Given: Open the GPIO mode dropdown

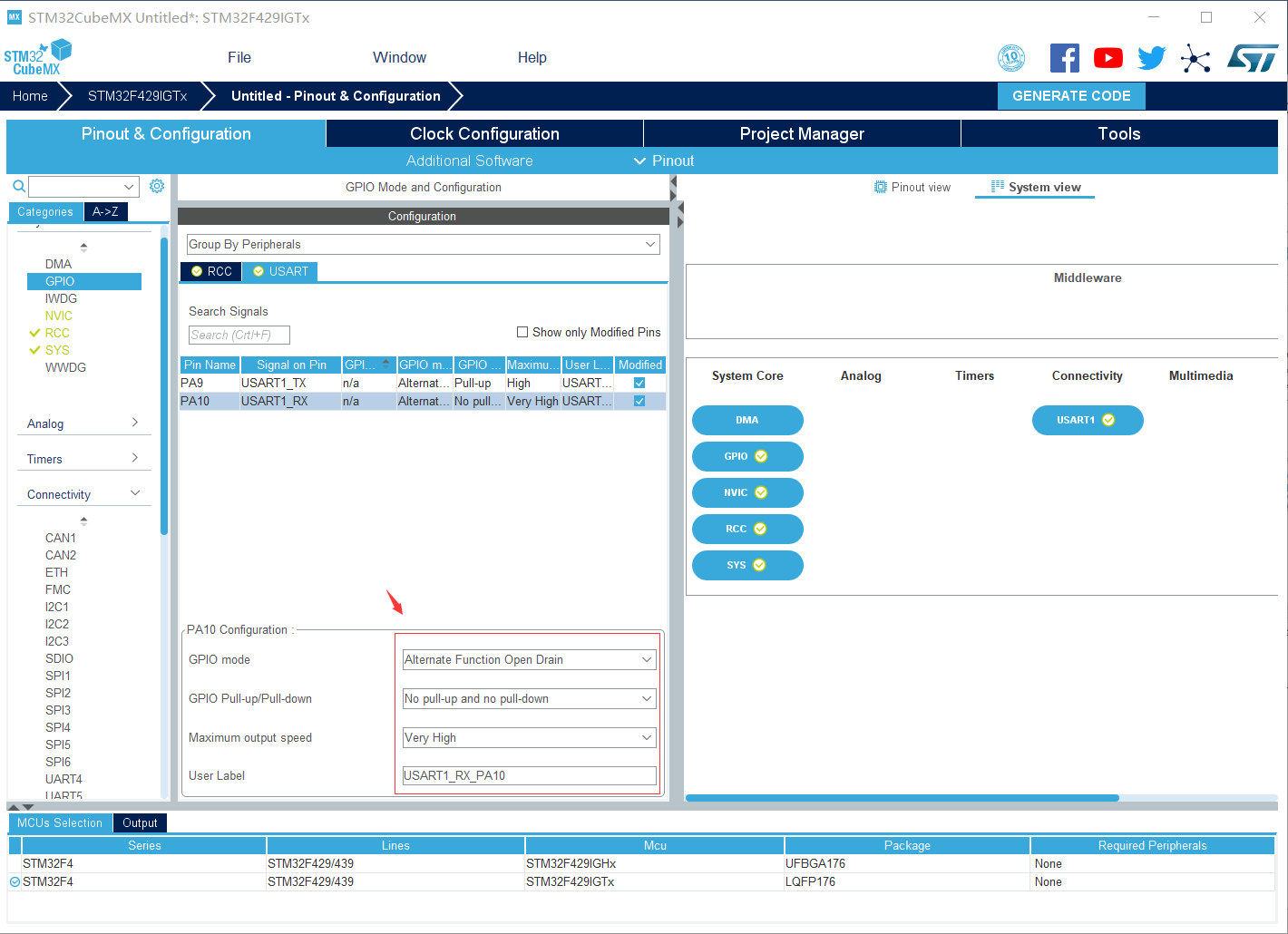Looking at the screenshot, I should [x=529, y=659].
